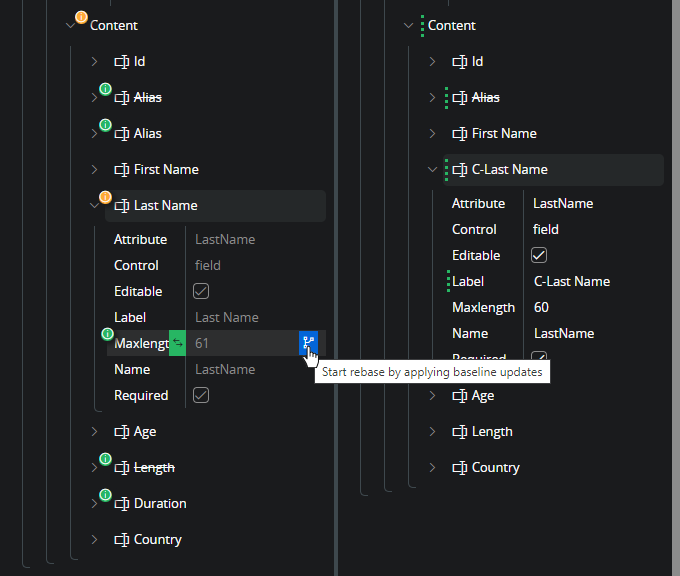The width and height of the screenshot is (680, 576).
Task: Click the green badge on Duration item
Action: click(104, 494)
